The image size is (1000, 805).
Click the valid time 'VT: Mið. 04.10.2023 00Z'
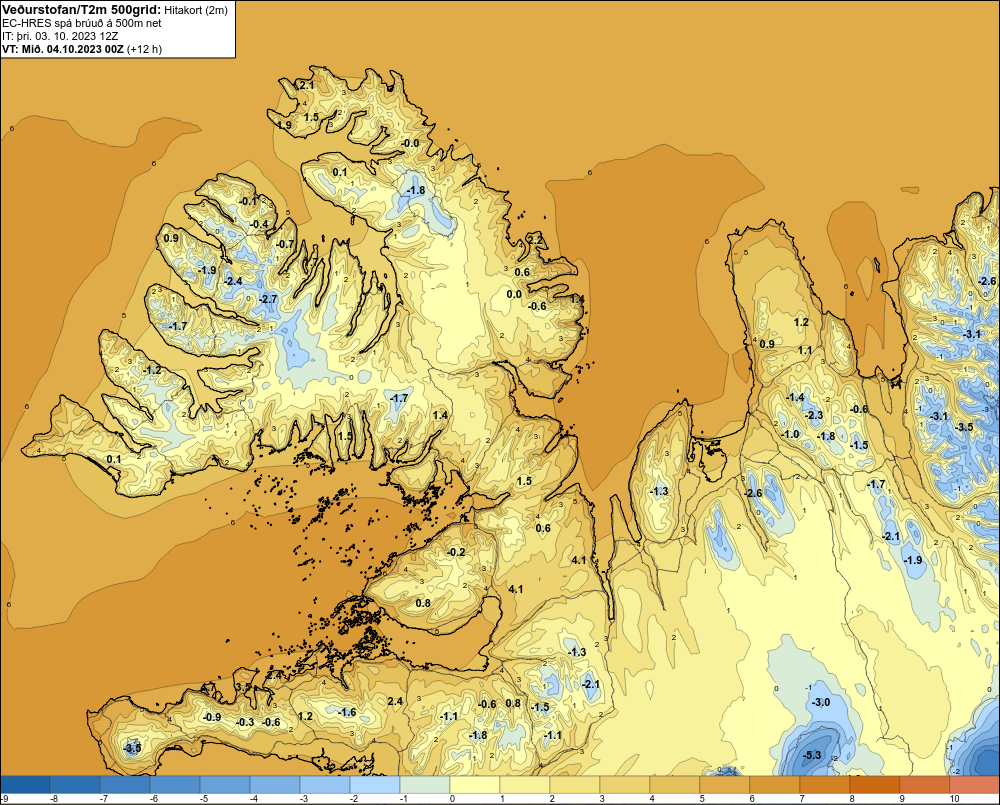pos(63,48)
